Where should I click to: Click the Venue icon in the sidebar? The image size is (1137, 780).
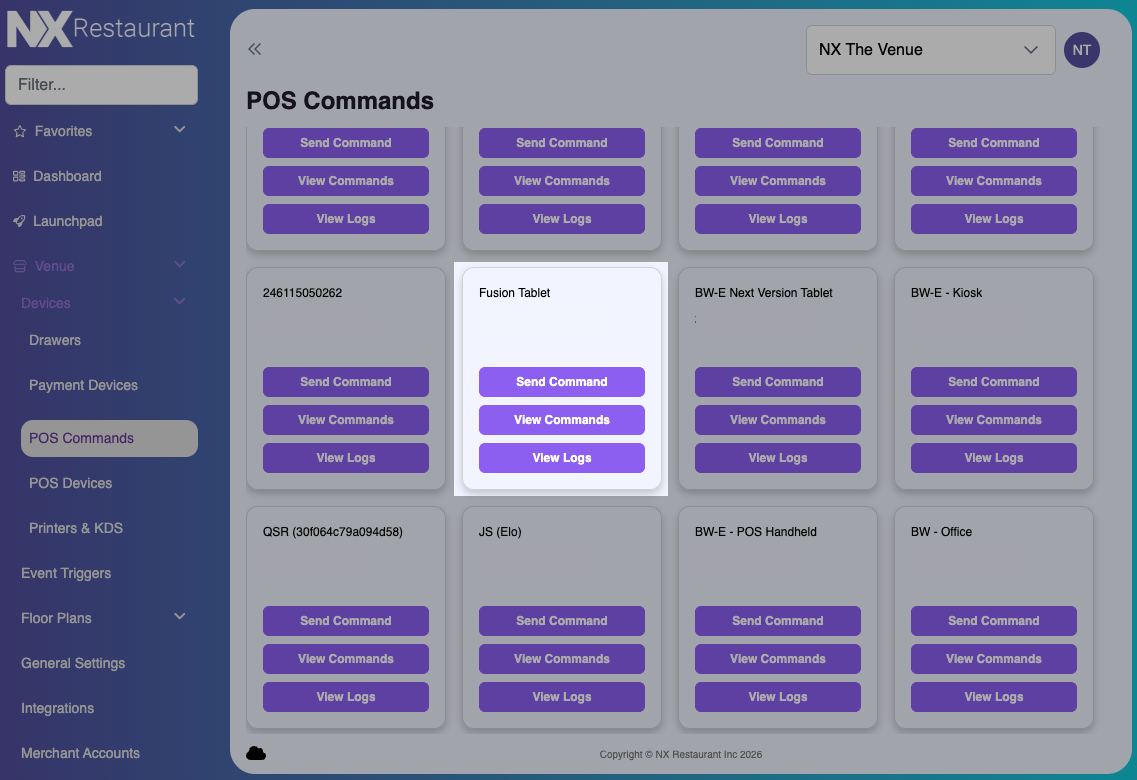[x=20, y=266]
